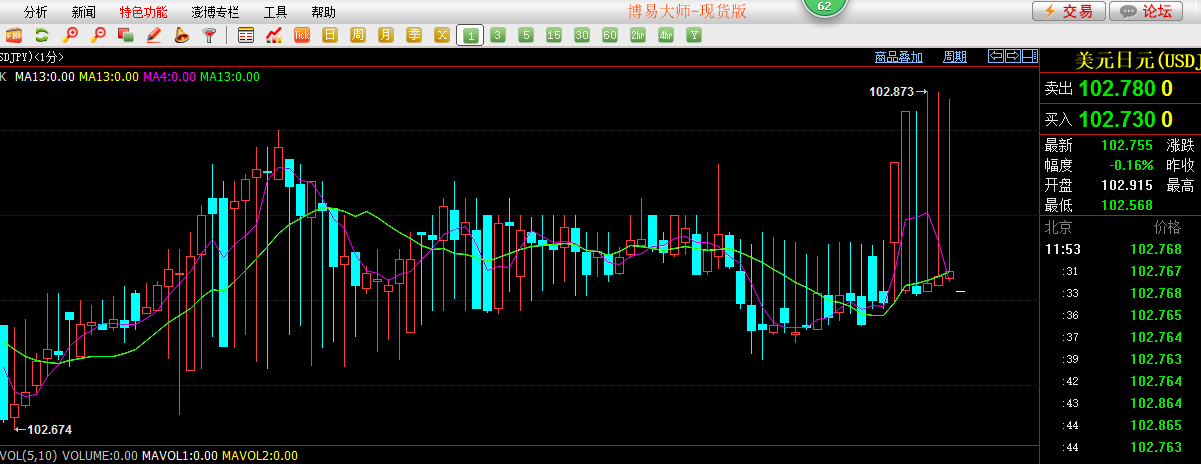Click the 论坛 forum button

1147,11
